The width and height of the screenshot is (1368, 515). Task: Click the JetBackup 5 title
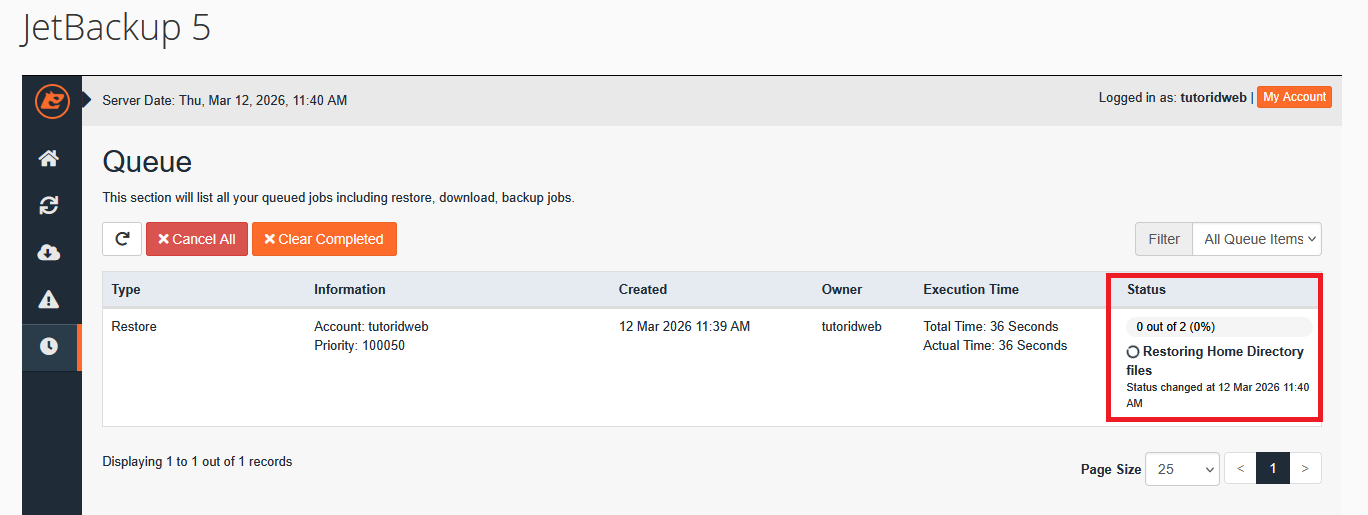[x=116, y=27]
